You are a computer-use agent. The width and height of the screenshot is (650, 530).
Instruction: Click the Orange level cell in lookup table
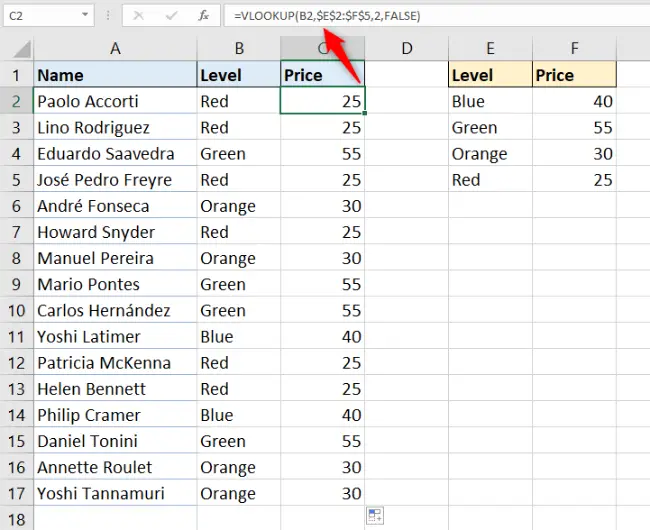(490, 154)
